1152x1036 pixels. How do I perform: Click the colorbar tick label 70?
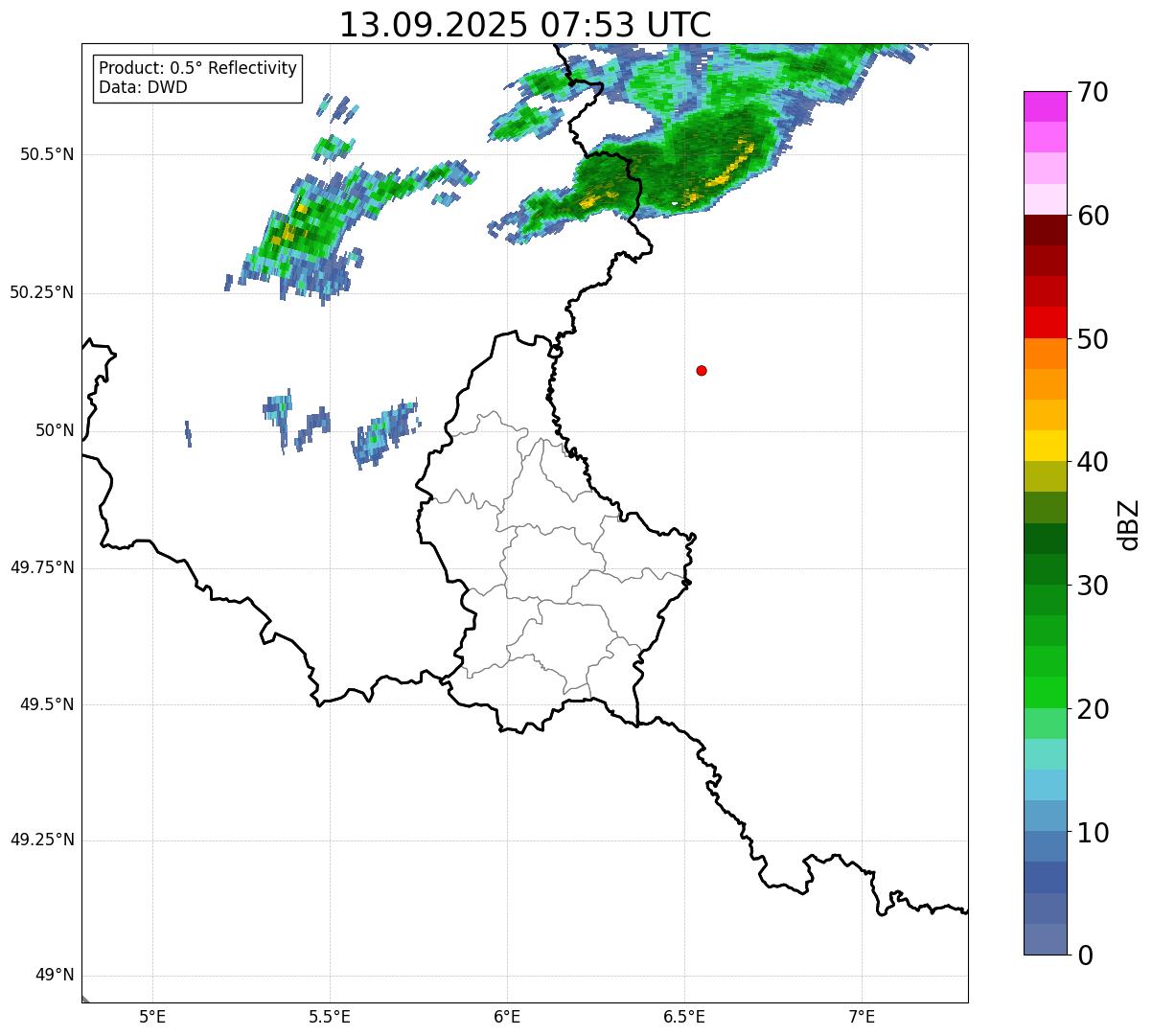[1093, 92]
